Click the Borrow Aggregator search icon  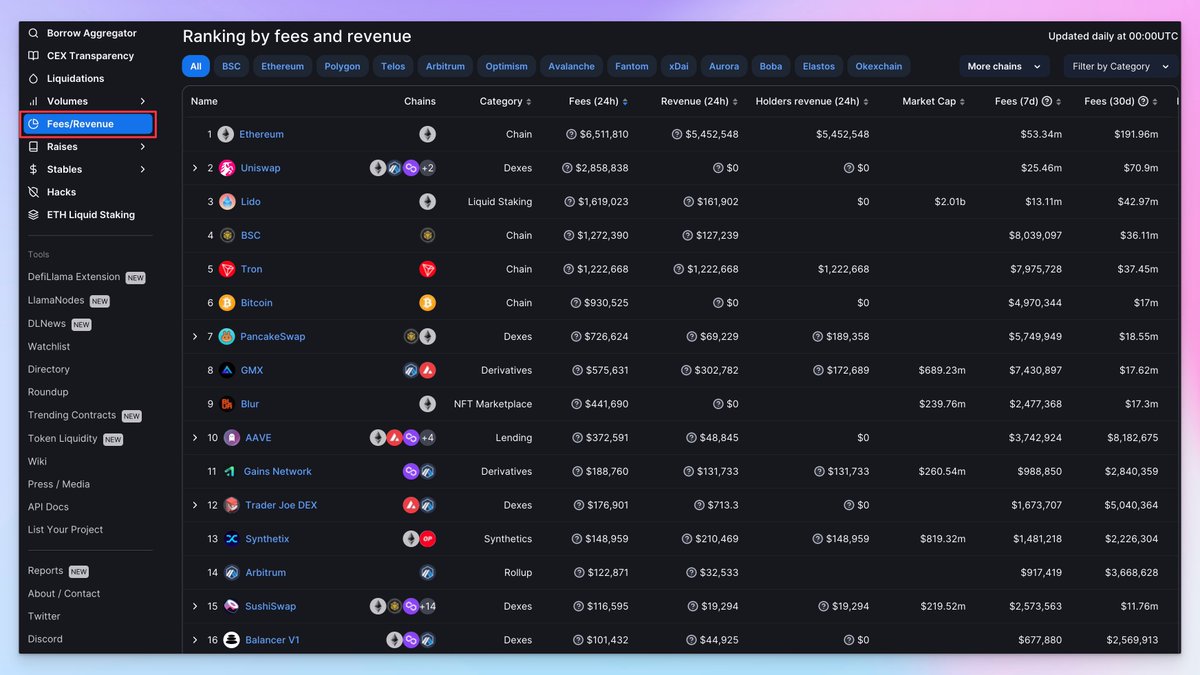(33, 33)
